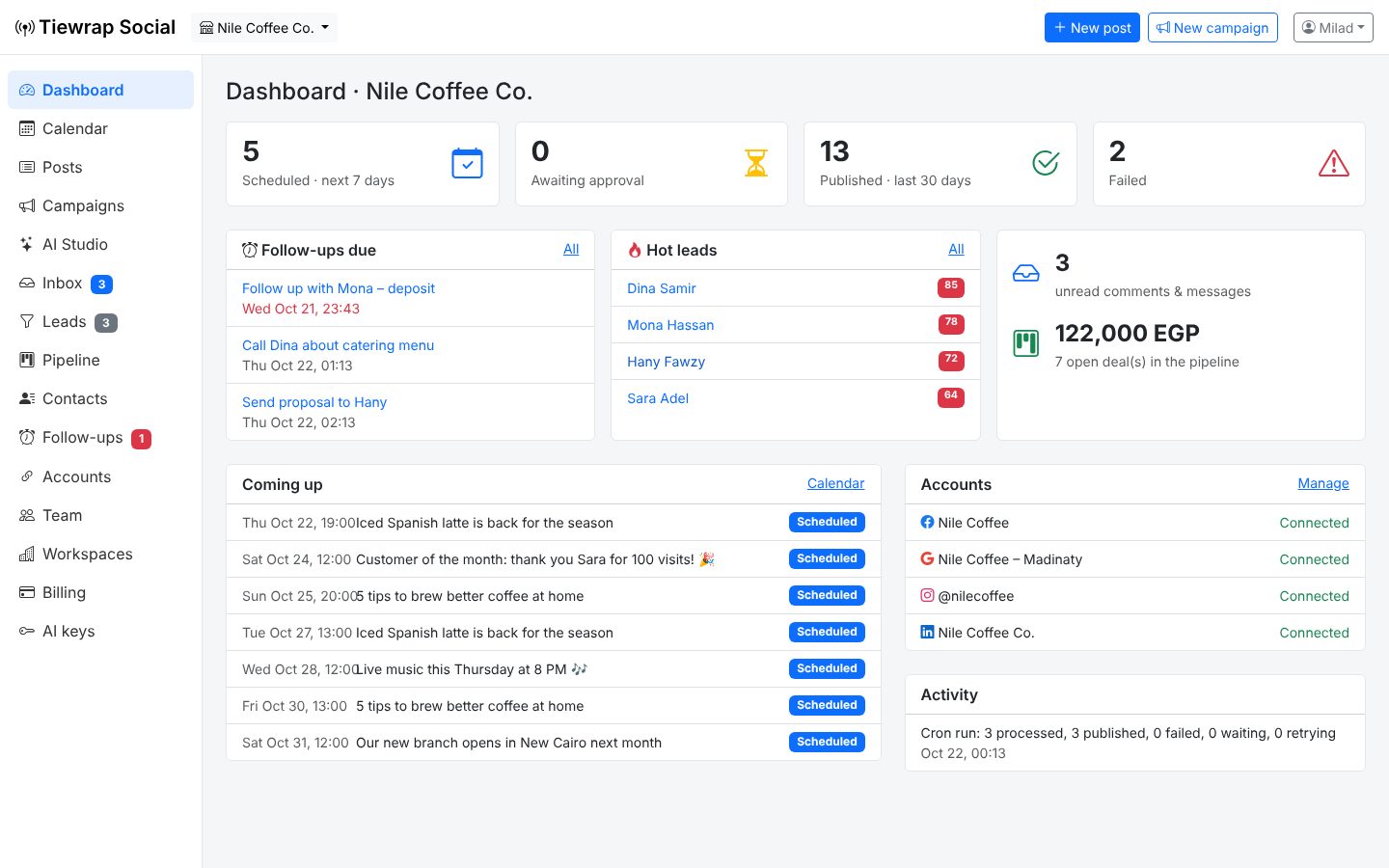Image resolution: width=1389 pixels, height=868 pixels.
Task: Click the green checkmark icon in Published card
Action: coord(1046,164)
